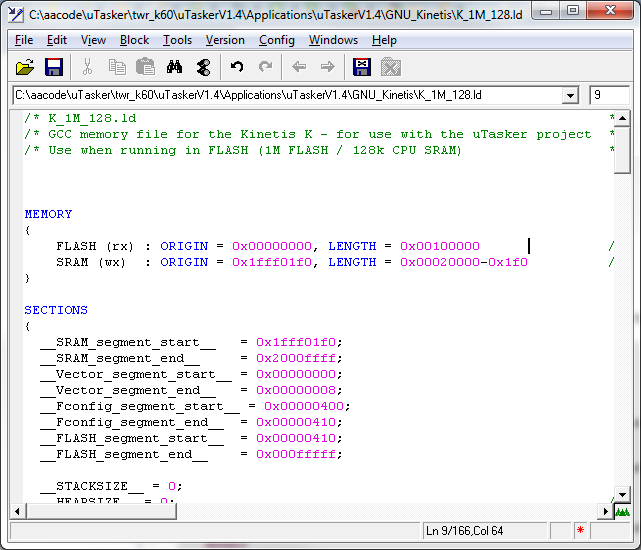
Task: Click the horizontal scrollbar right arrow
Action: [x=606, y=511]
